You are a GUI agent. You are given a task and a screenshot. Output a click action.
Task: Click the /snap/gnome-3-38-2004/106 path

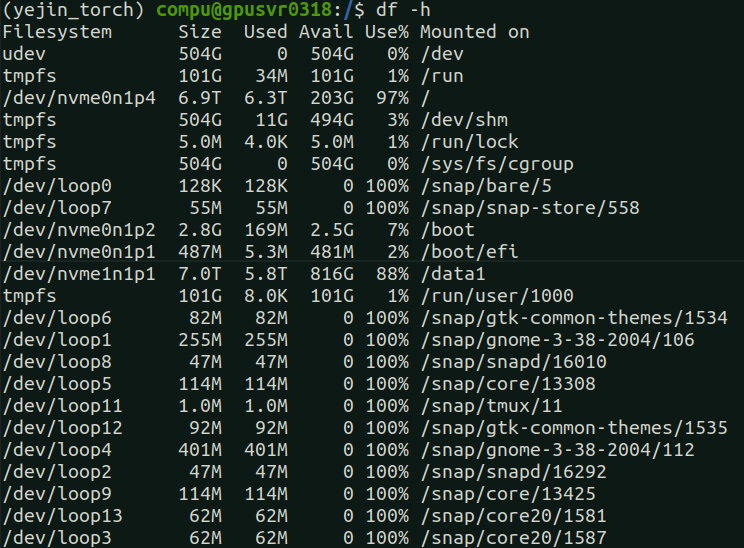pyautogui.click(x=558, y=340)
